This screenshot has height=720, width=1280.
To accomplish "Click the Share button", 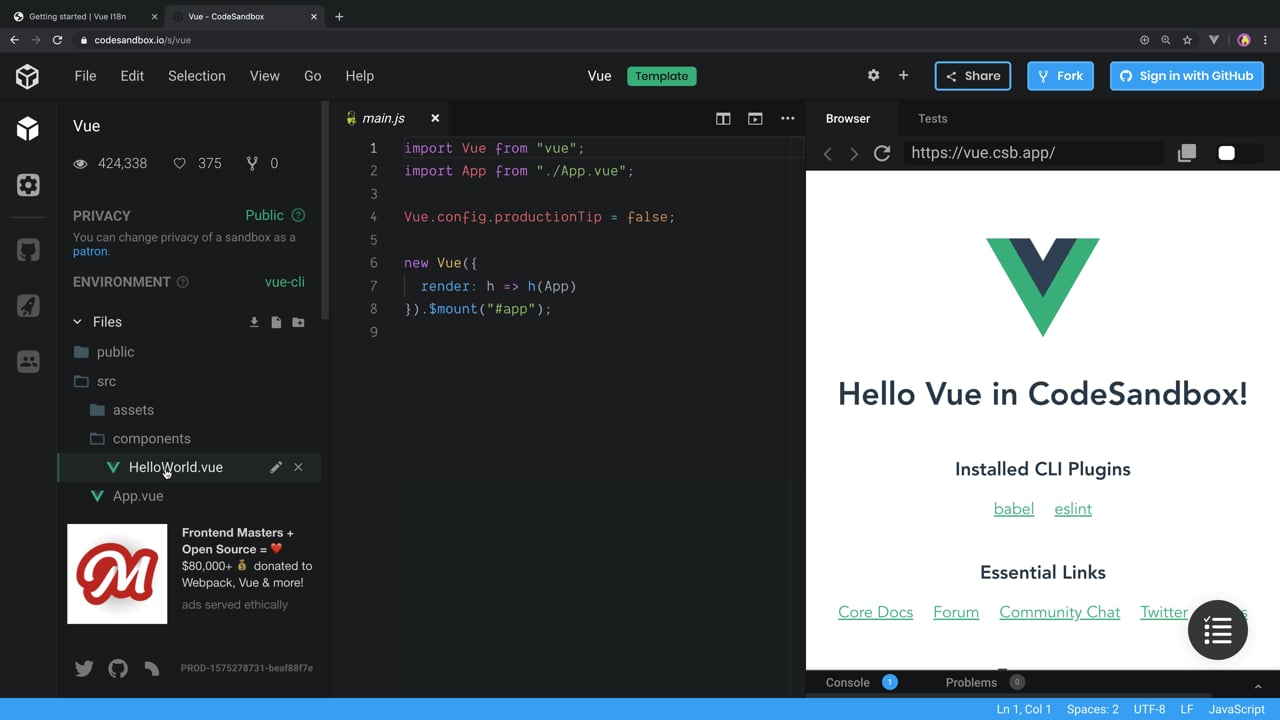I will coord(973,76).
